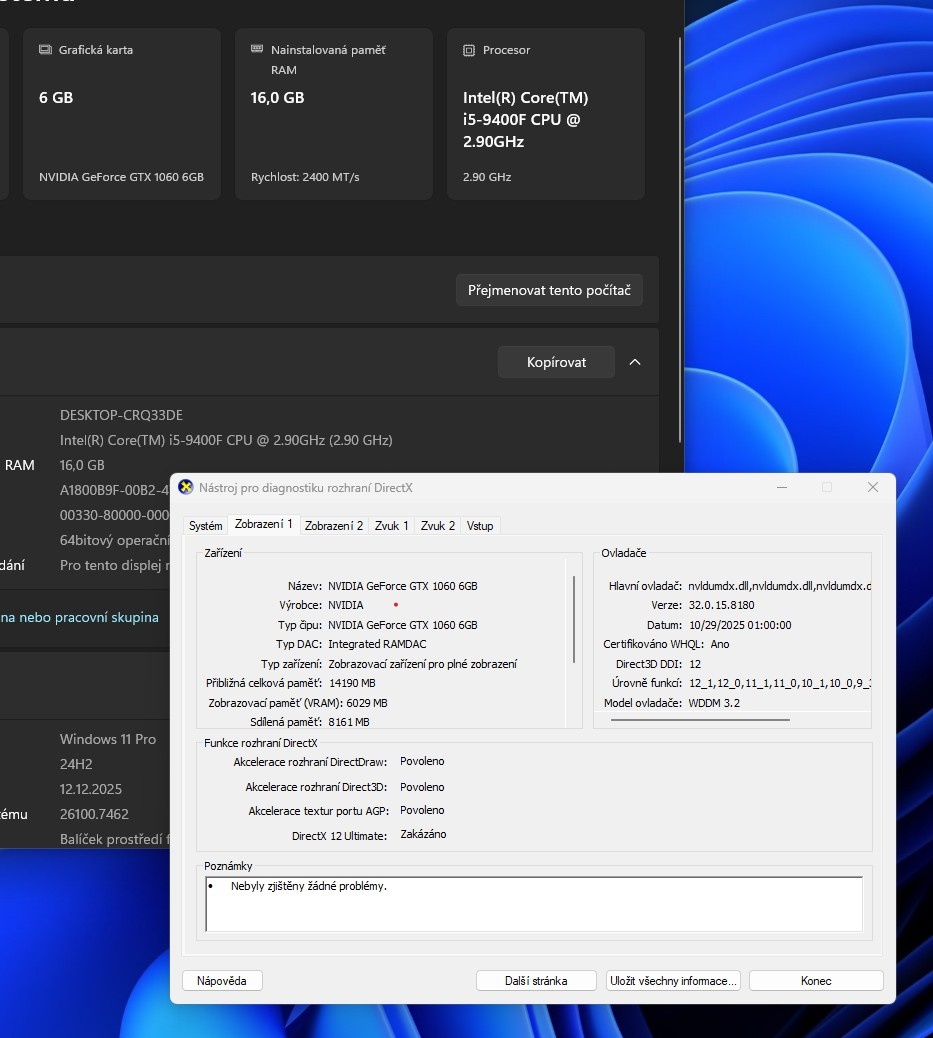The image size is (933, 1038).
Task: Open Nápověda in the DirectX dialog
Action: click(x=222, y=980)
